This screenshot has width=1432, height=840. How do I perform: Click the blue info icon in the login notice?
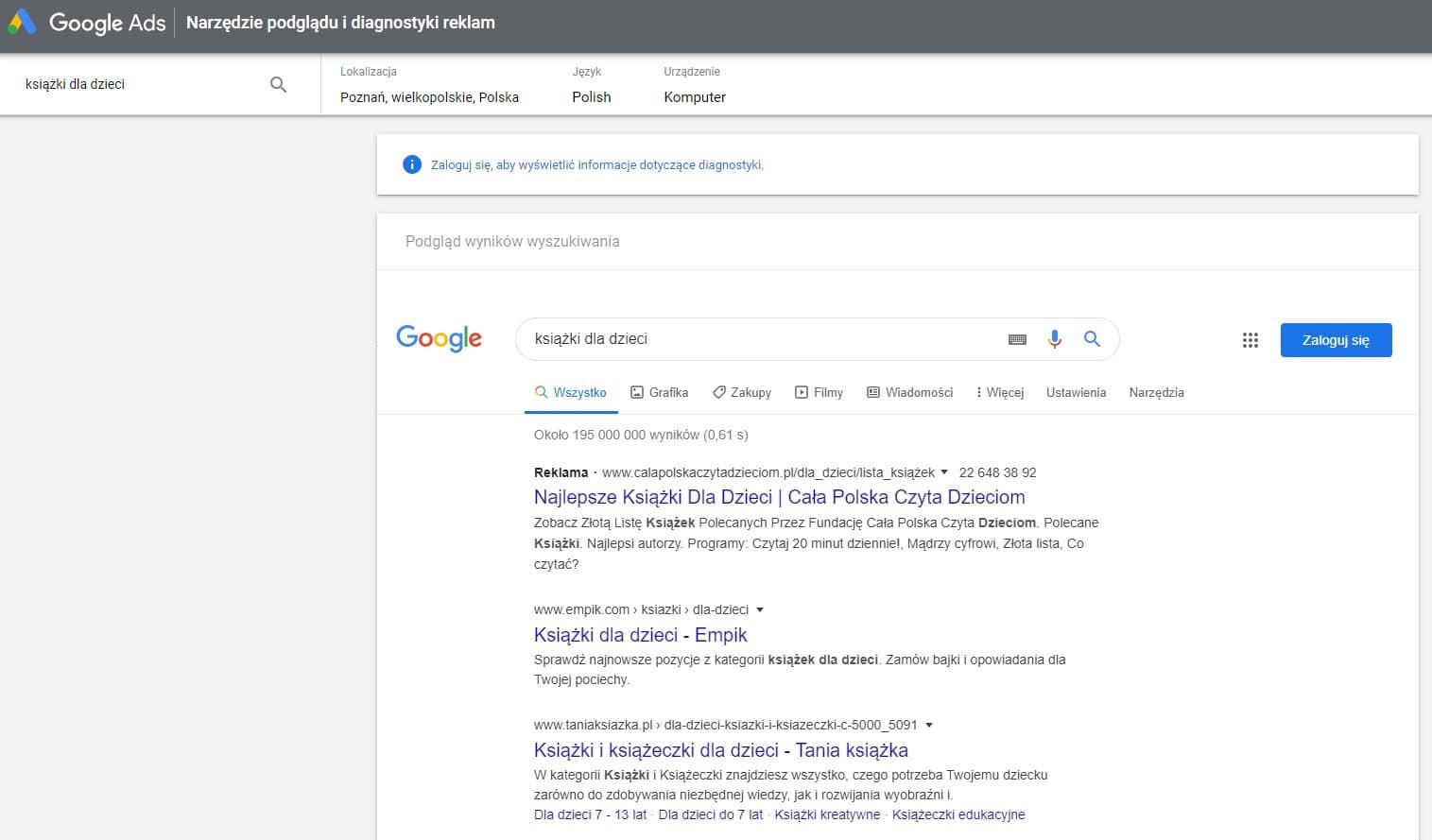[412, 164]
